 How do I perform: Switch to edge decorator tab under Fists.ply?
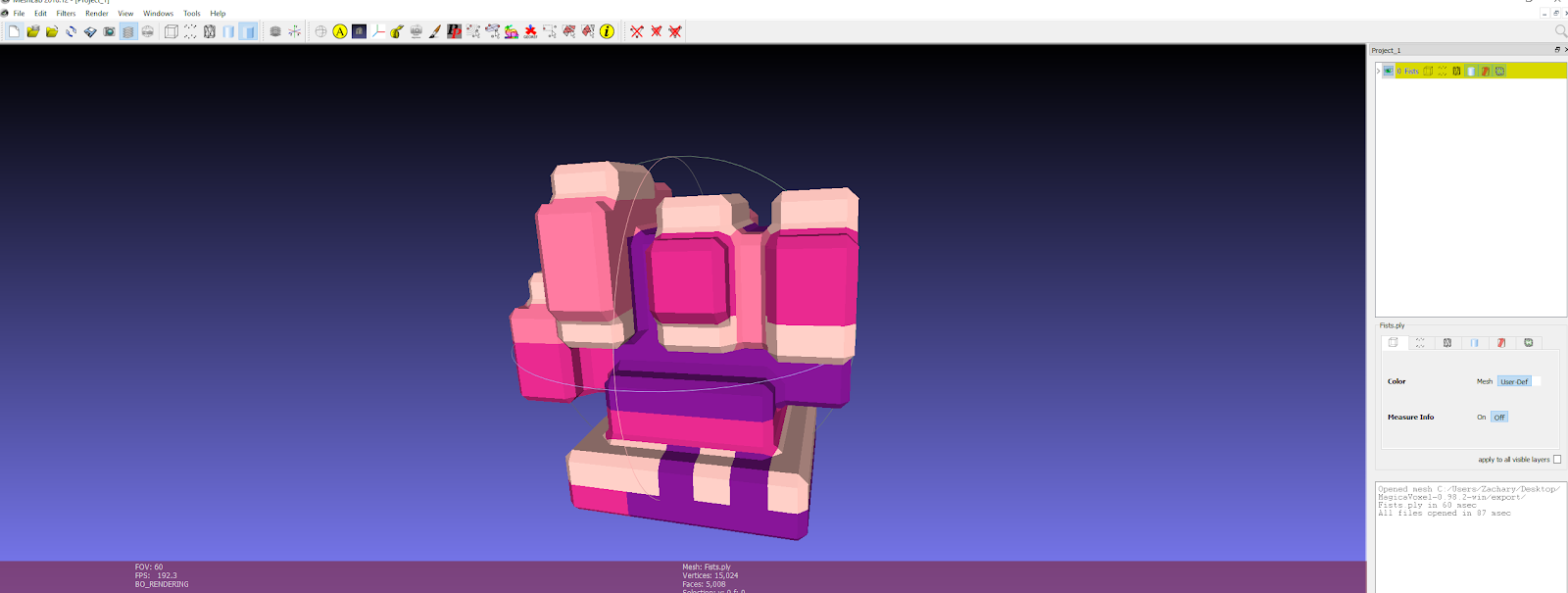pyautogui.click(x=1528, y=342)
